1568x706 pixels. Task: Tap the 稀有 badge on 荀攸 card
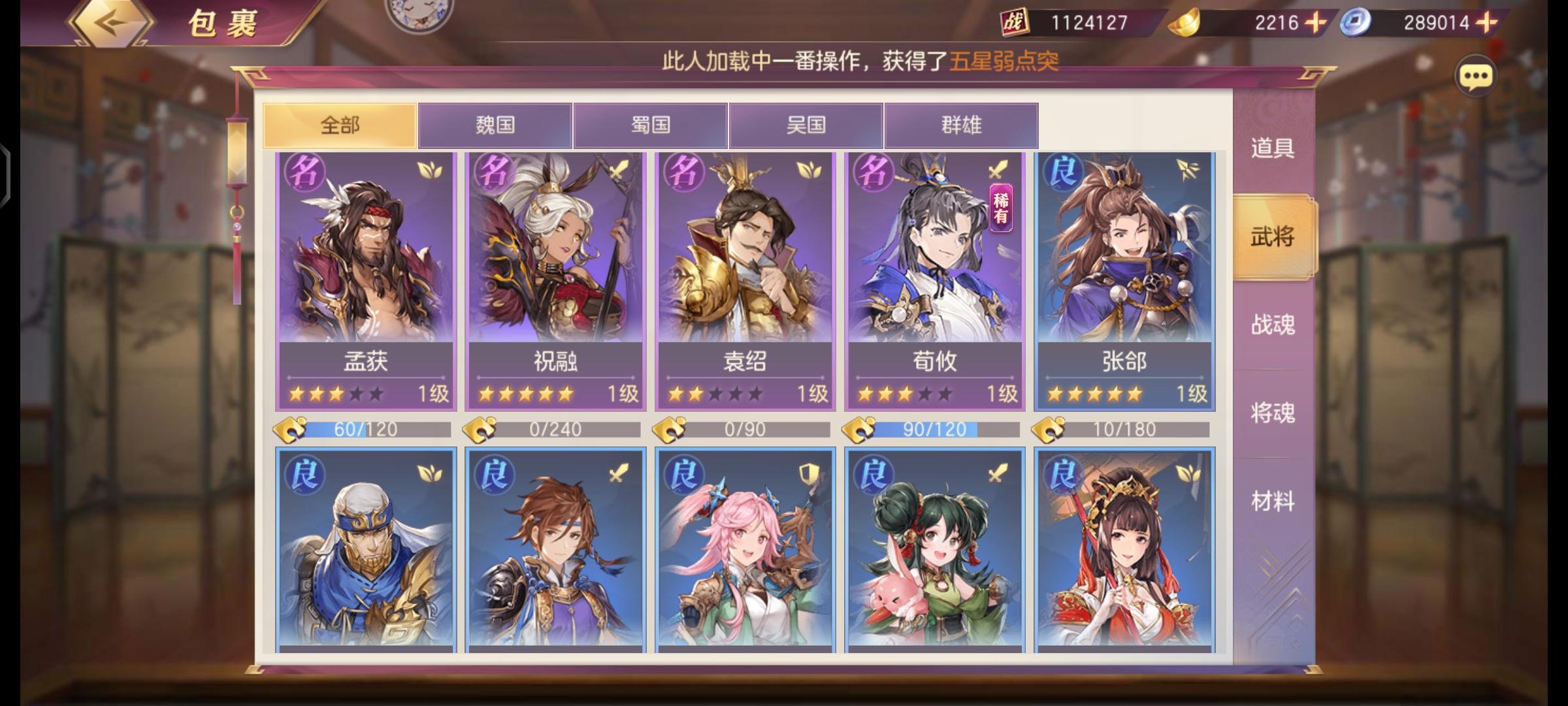pos(1001,208)
